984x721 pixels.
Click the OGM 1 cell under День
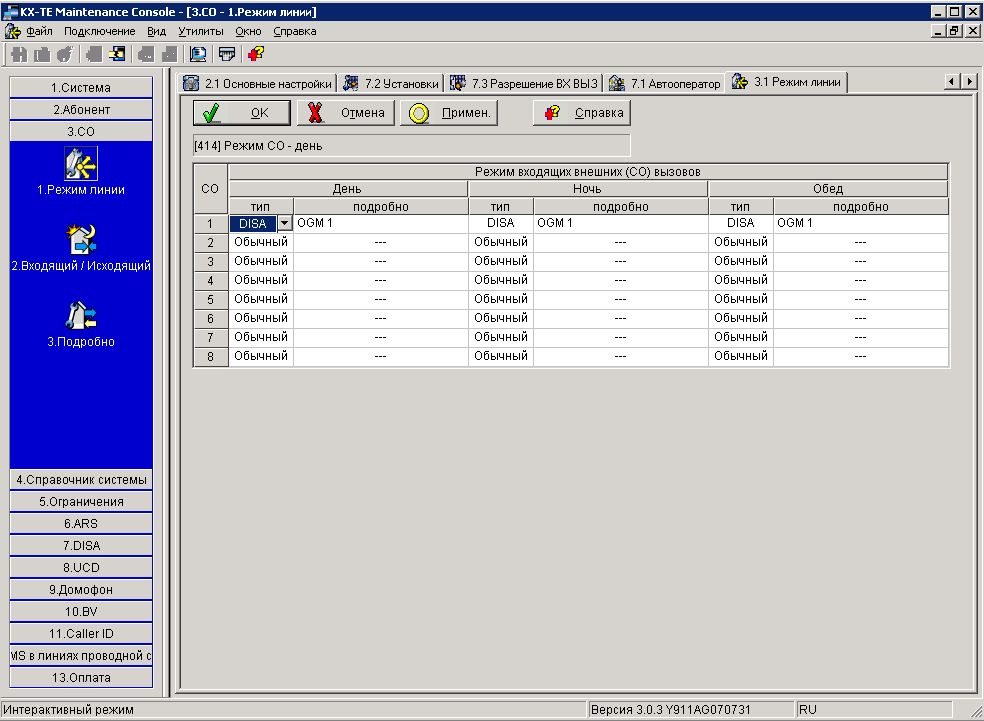point(380,223)
